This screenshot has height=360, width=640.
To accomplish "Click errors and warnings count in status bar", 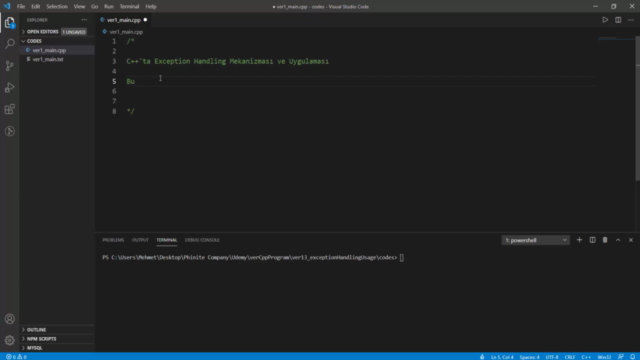I will coord(16,357).
